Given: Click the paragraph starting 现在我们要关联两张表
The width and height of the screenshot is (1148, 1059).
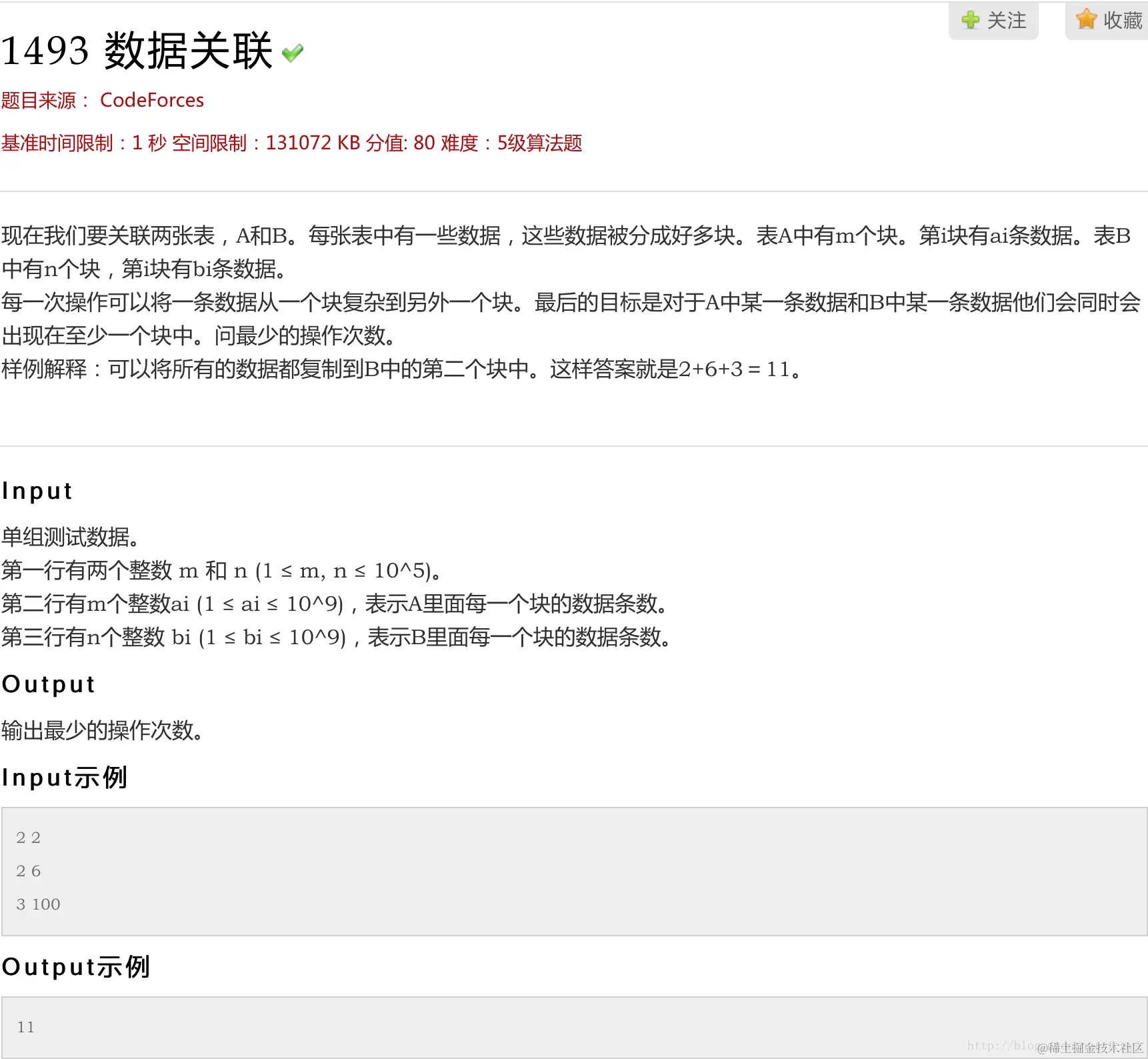Looking at the screenshot, I should click(567, 252).
